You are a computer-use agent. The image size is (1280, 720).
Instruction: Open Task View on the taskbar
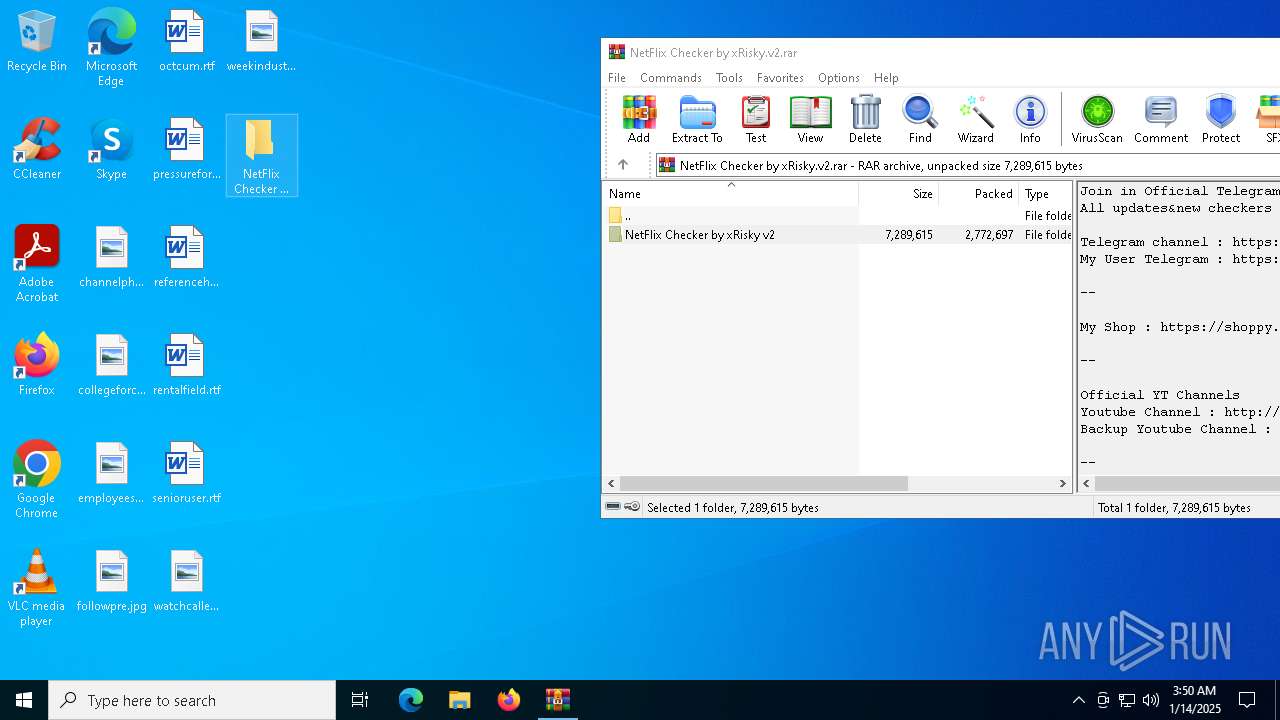point(360,700)
